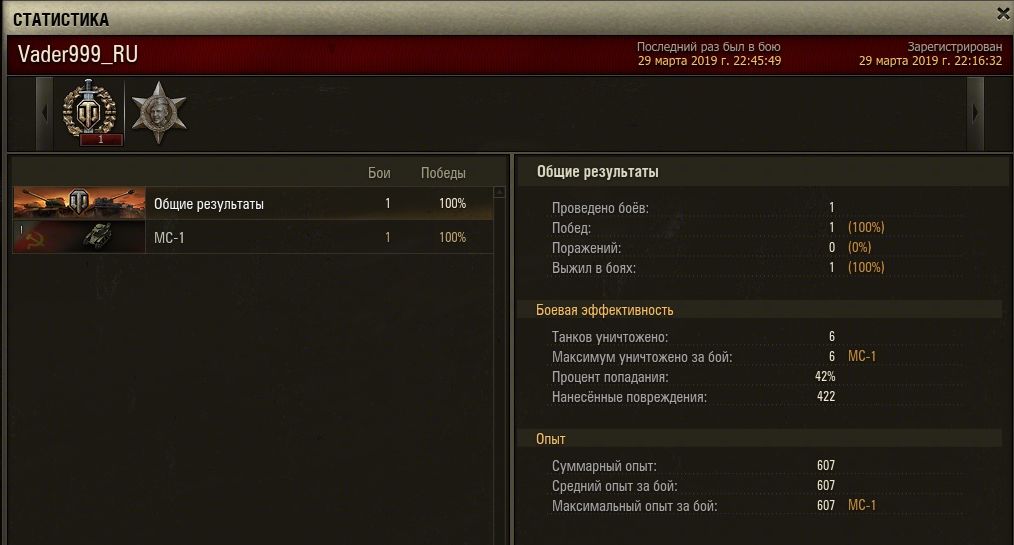Click the Процент попадания 42% value
The height and width of the screenshot is (545, 1014).
825,376
